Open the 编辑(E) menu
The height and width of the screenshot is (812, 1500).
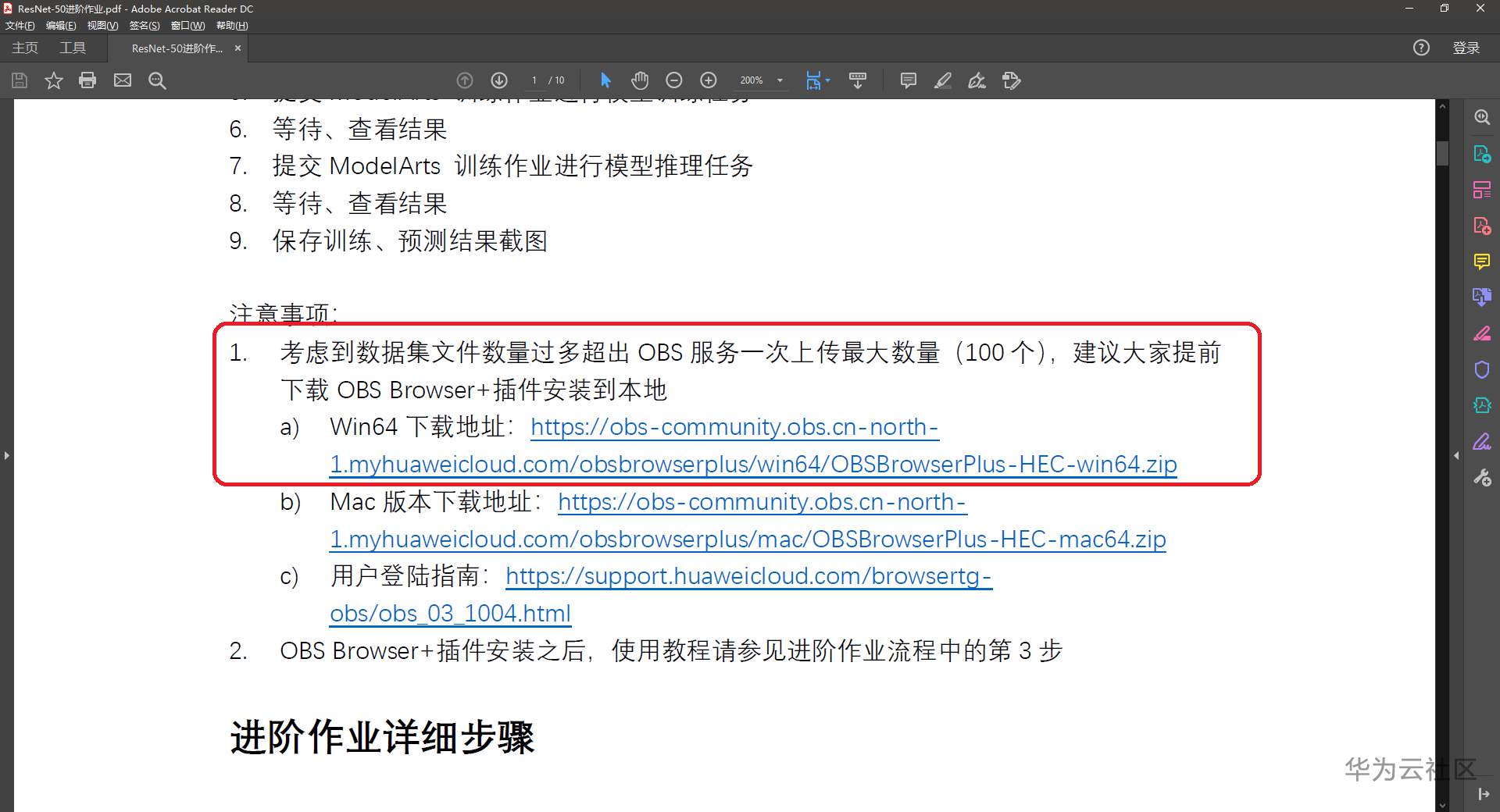pyautogui.click(x=61, y=26)
